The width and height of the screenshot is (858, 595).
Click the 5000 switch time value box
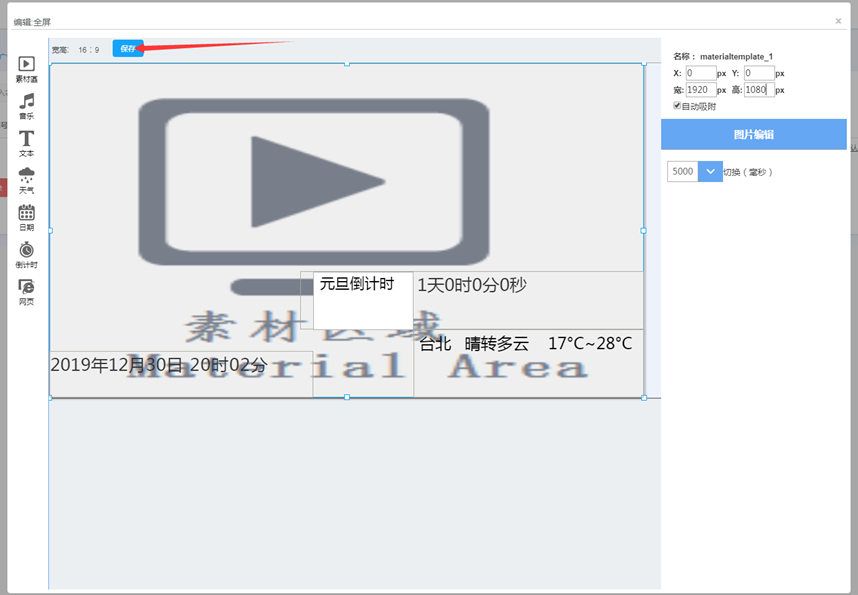pyautogui.click(x=683, y=172)
